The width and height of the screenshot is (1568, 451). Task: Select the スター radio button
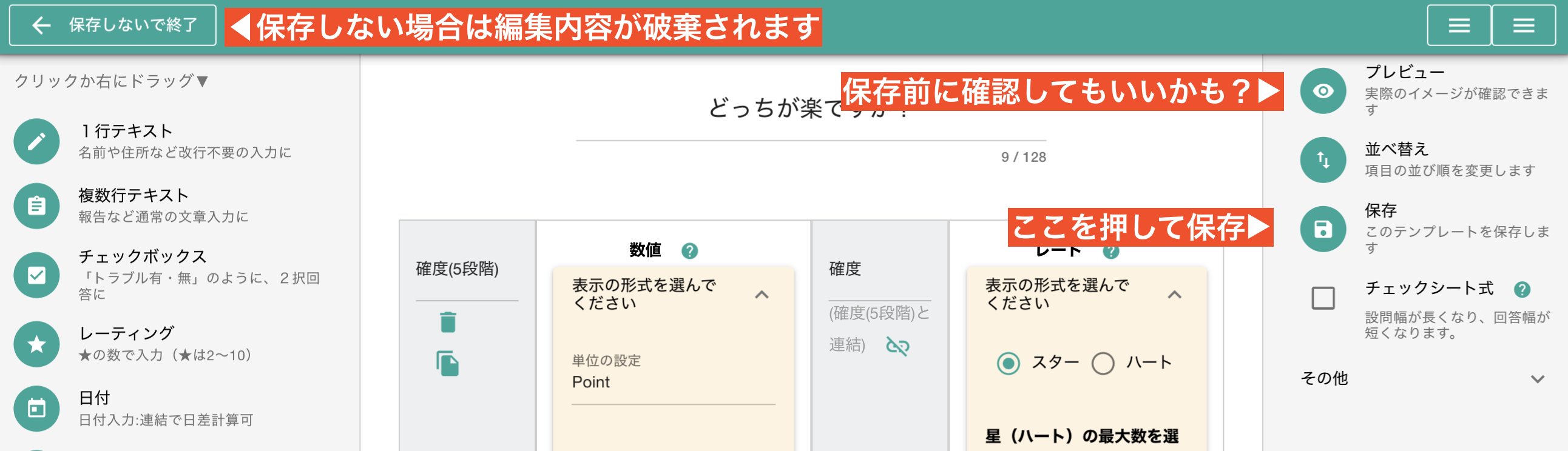coord(1008,364)
